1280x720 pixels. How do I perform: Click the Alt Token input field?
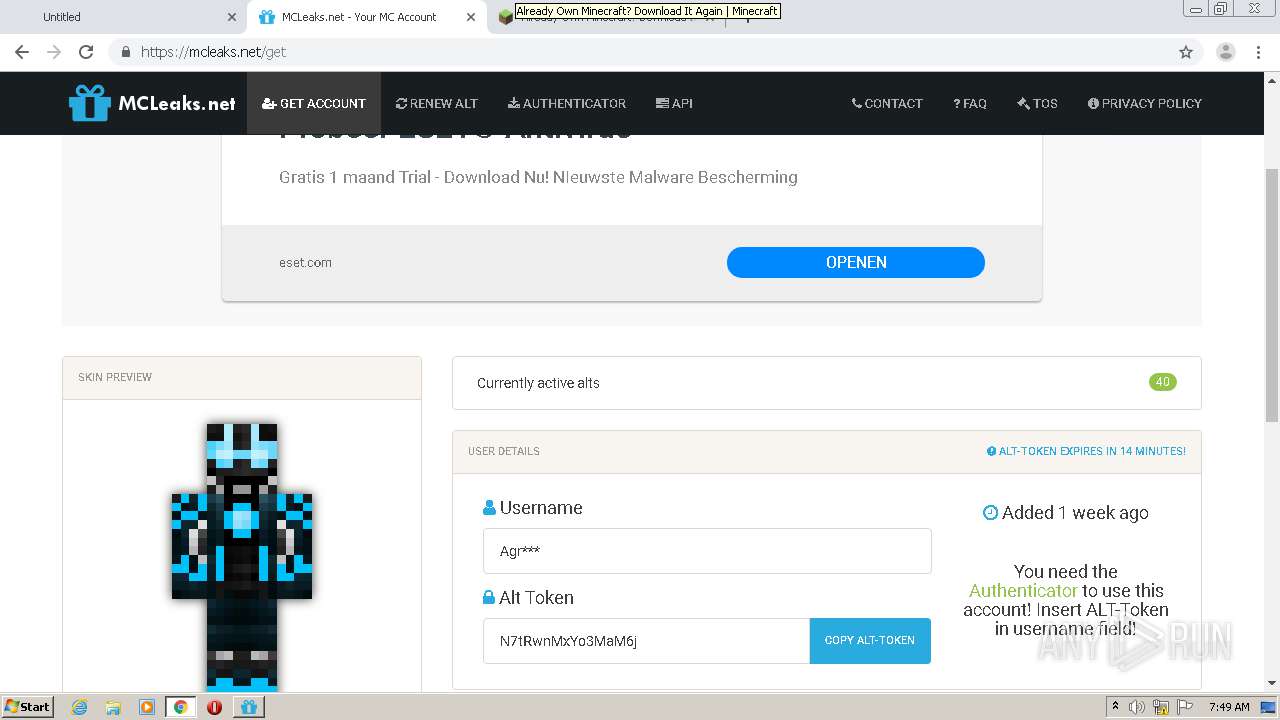(x=646, y=640)
